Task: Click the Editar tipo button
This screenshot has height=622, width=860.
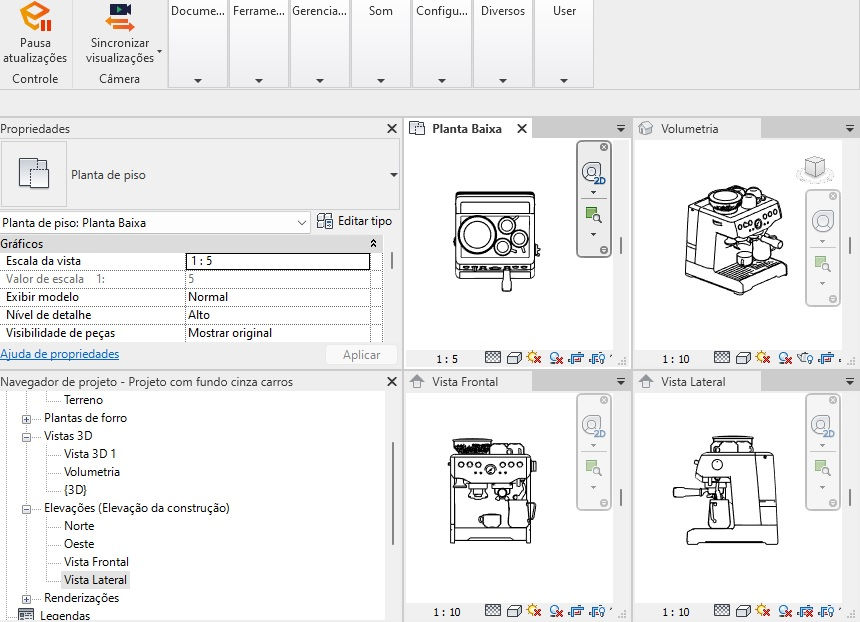Action: [x=355, y=221]
